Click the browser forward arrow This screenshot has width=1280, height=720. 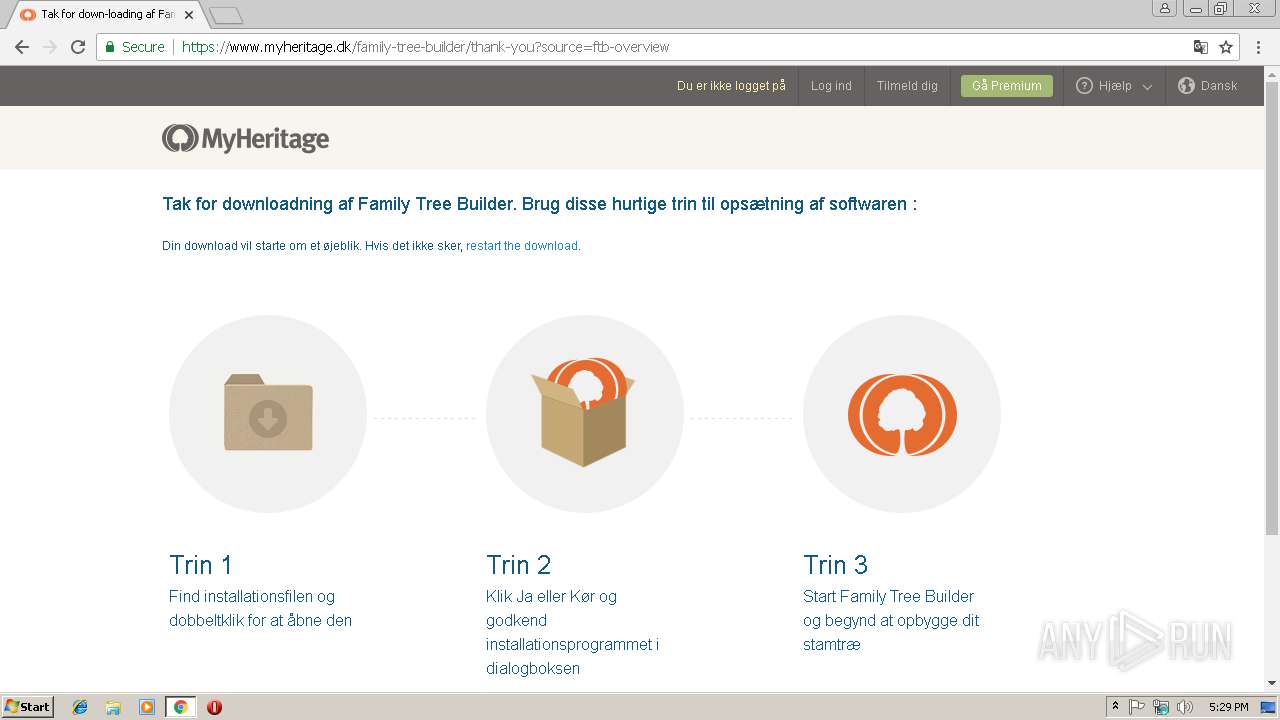(x=50, y=47)
